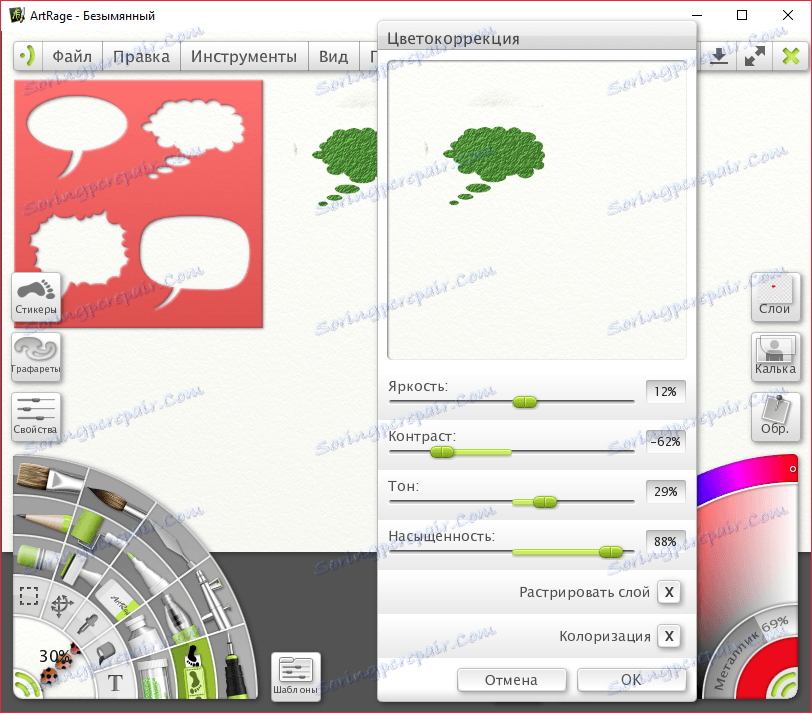
Task: Activate the dashed-rectangle Selection tool
Action: [28, 595]
